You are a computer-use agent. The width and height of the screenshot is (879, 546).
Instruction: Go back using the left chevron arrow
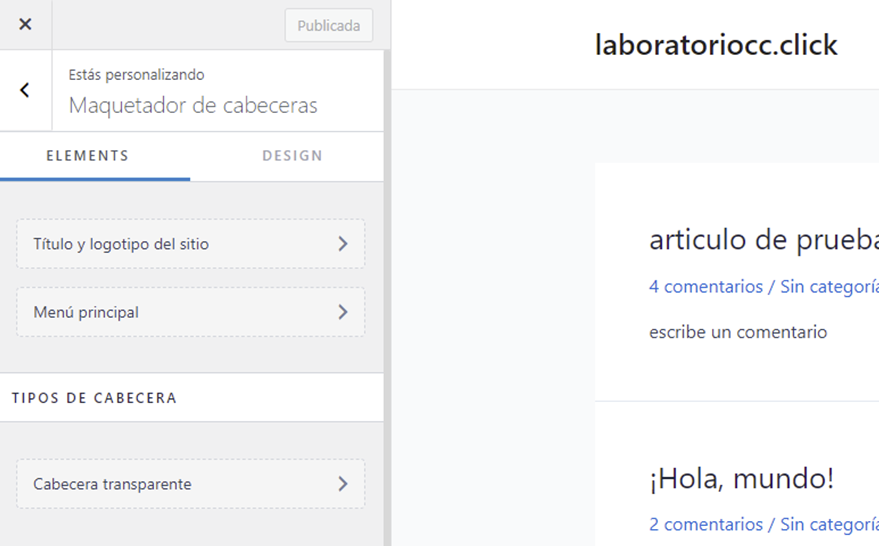click(25, 90)
